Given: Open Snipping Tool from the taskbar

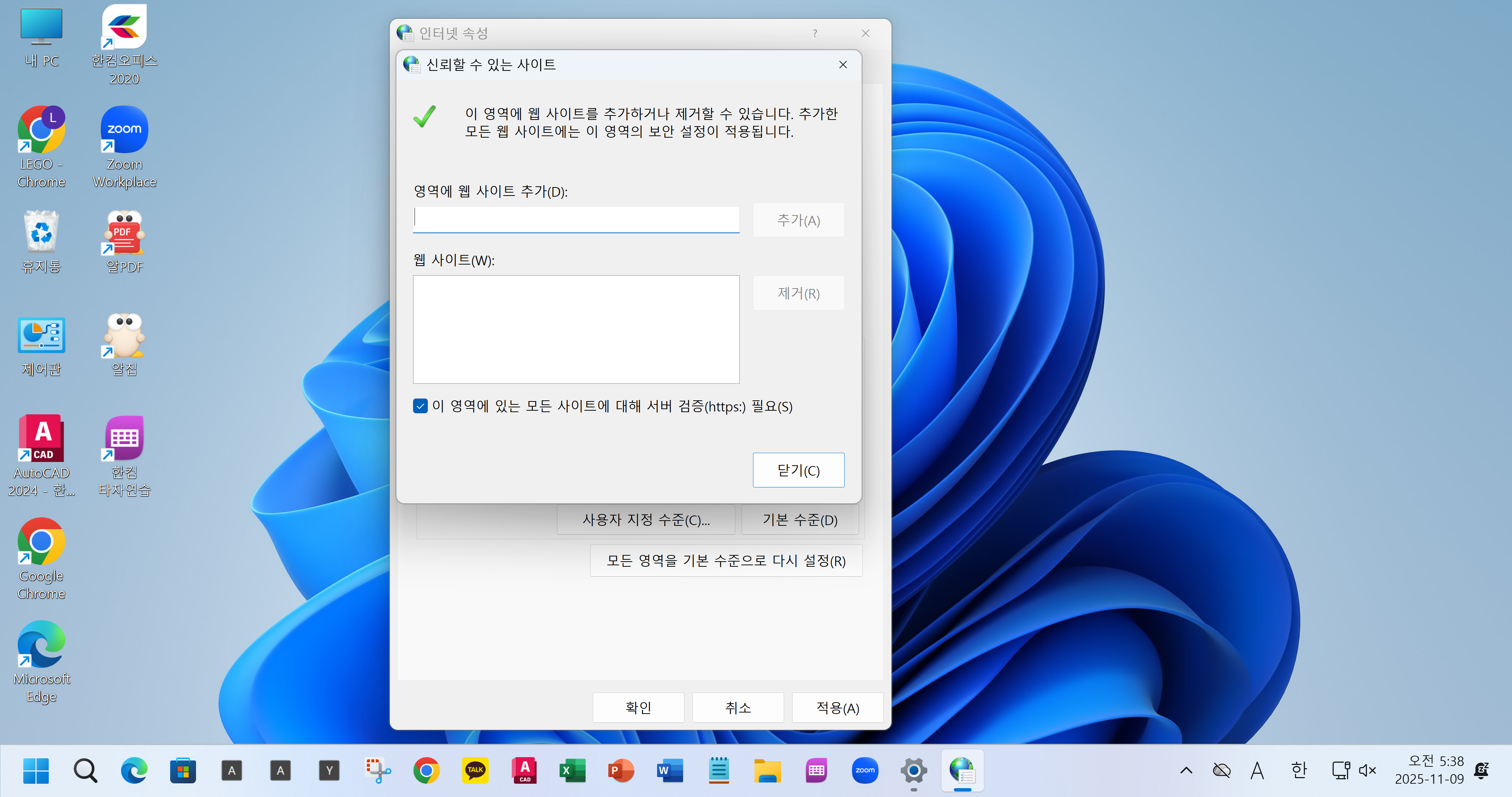Looking at the screenshot, I should point(378,770).
